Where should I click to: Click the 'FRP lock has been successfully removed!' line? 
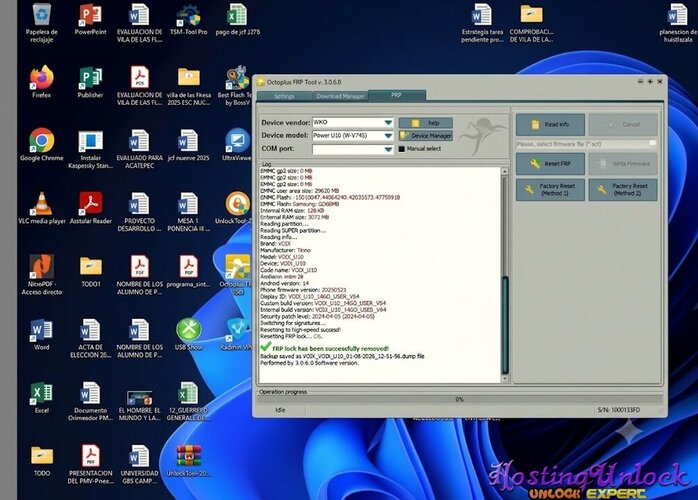click(x=330, y=348)
